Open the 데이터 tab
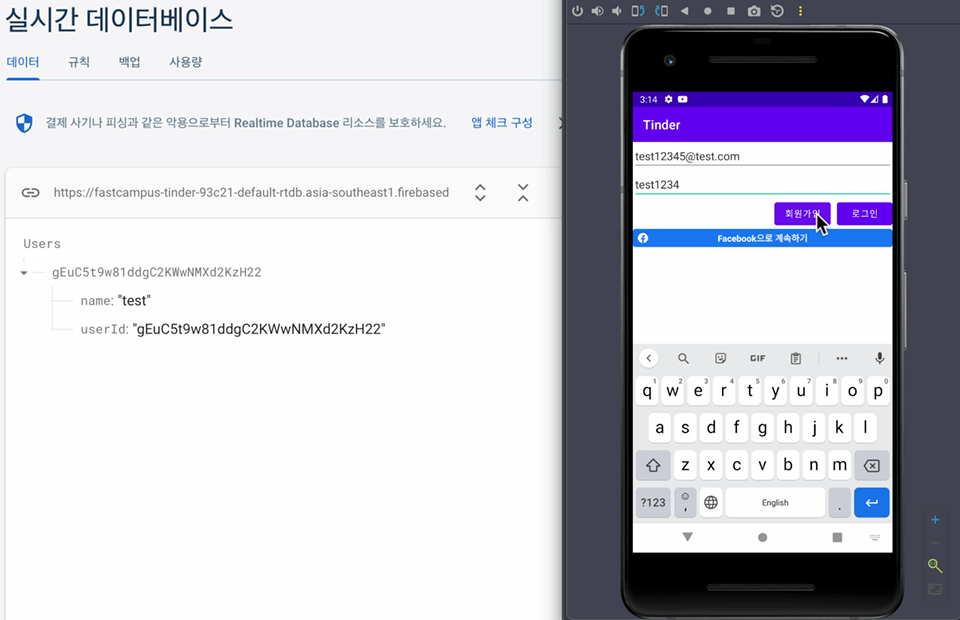Viewport: 960px width, 620px height. click(23, 62)
